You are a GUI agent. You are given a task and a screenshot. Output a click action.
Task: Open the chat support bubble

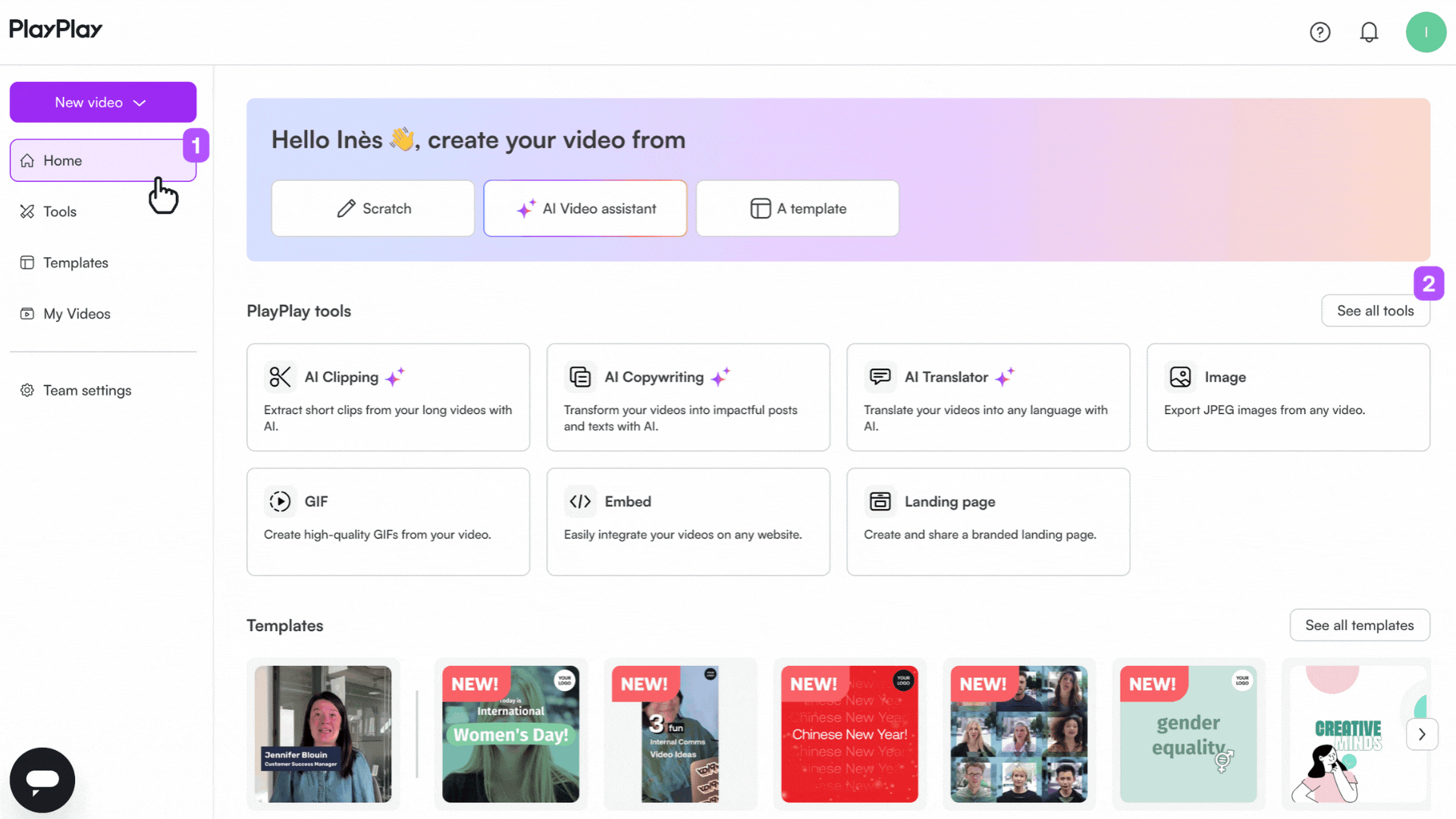tap(42, 780)
